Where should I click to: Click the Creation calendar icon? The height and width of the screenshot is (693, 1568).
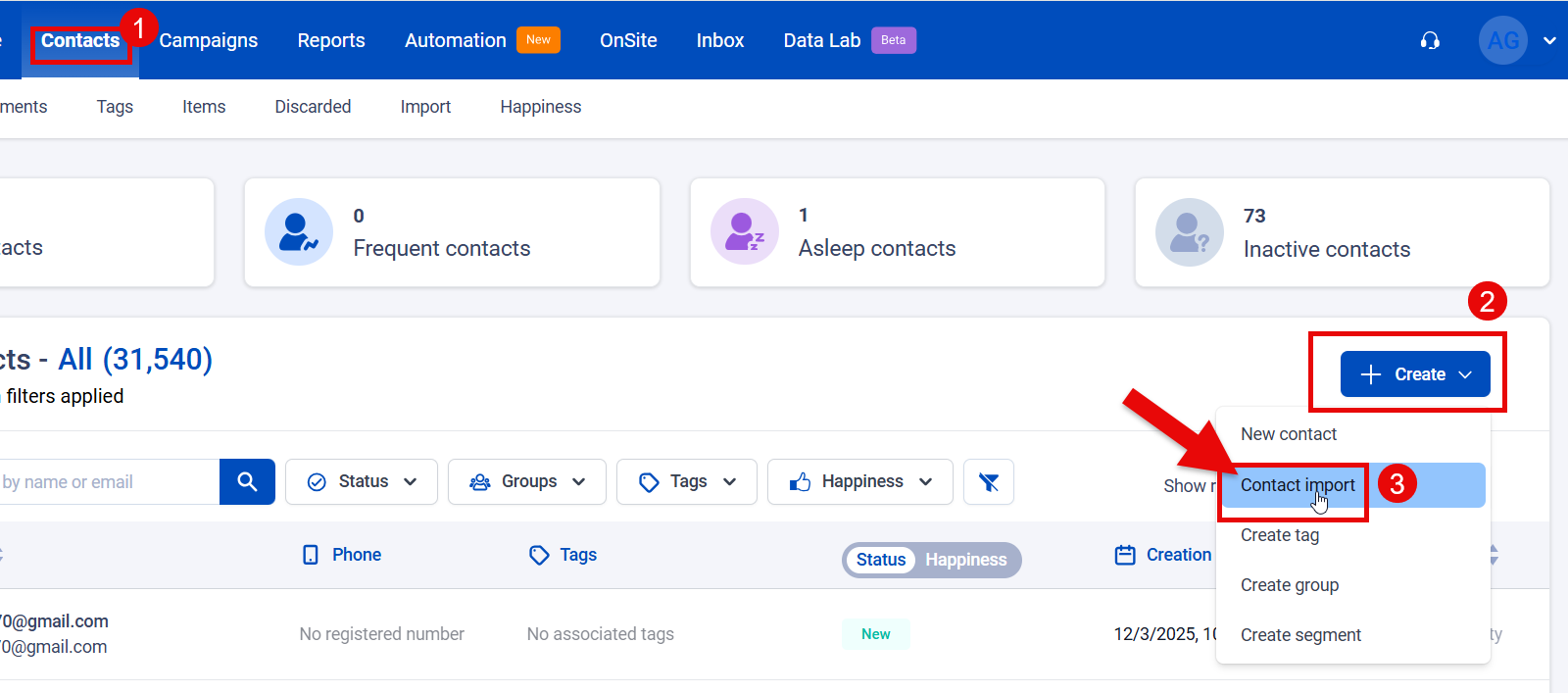pos(1125,555)
